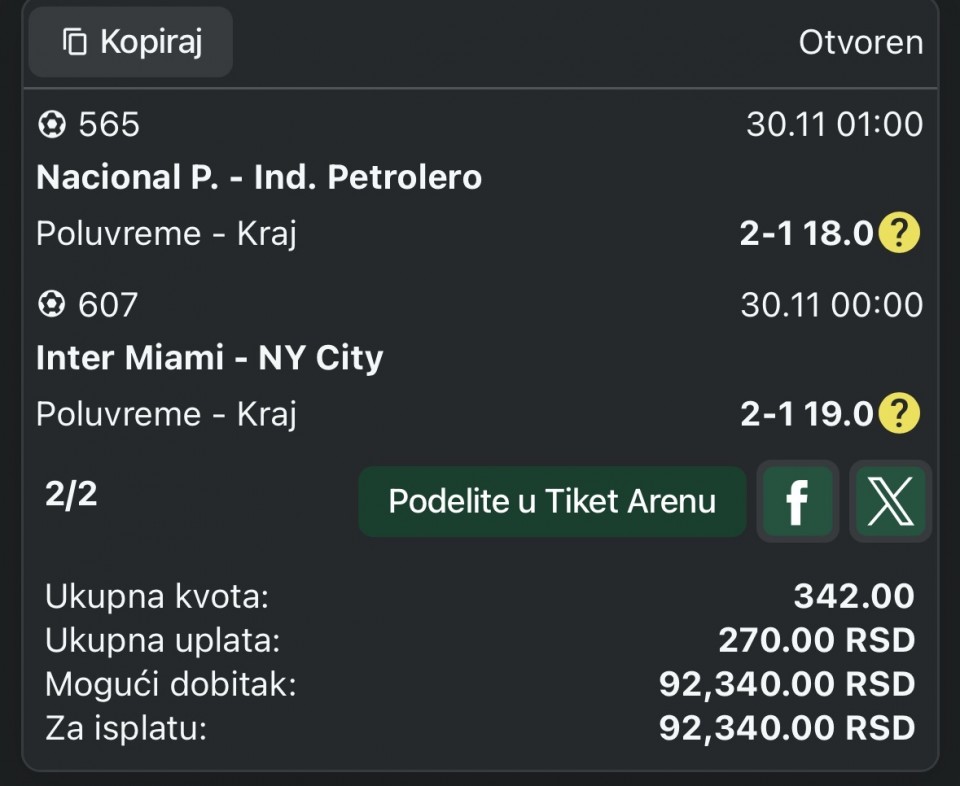
Task: Share ticket on Facebook icon
Action: [796, 502]
